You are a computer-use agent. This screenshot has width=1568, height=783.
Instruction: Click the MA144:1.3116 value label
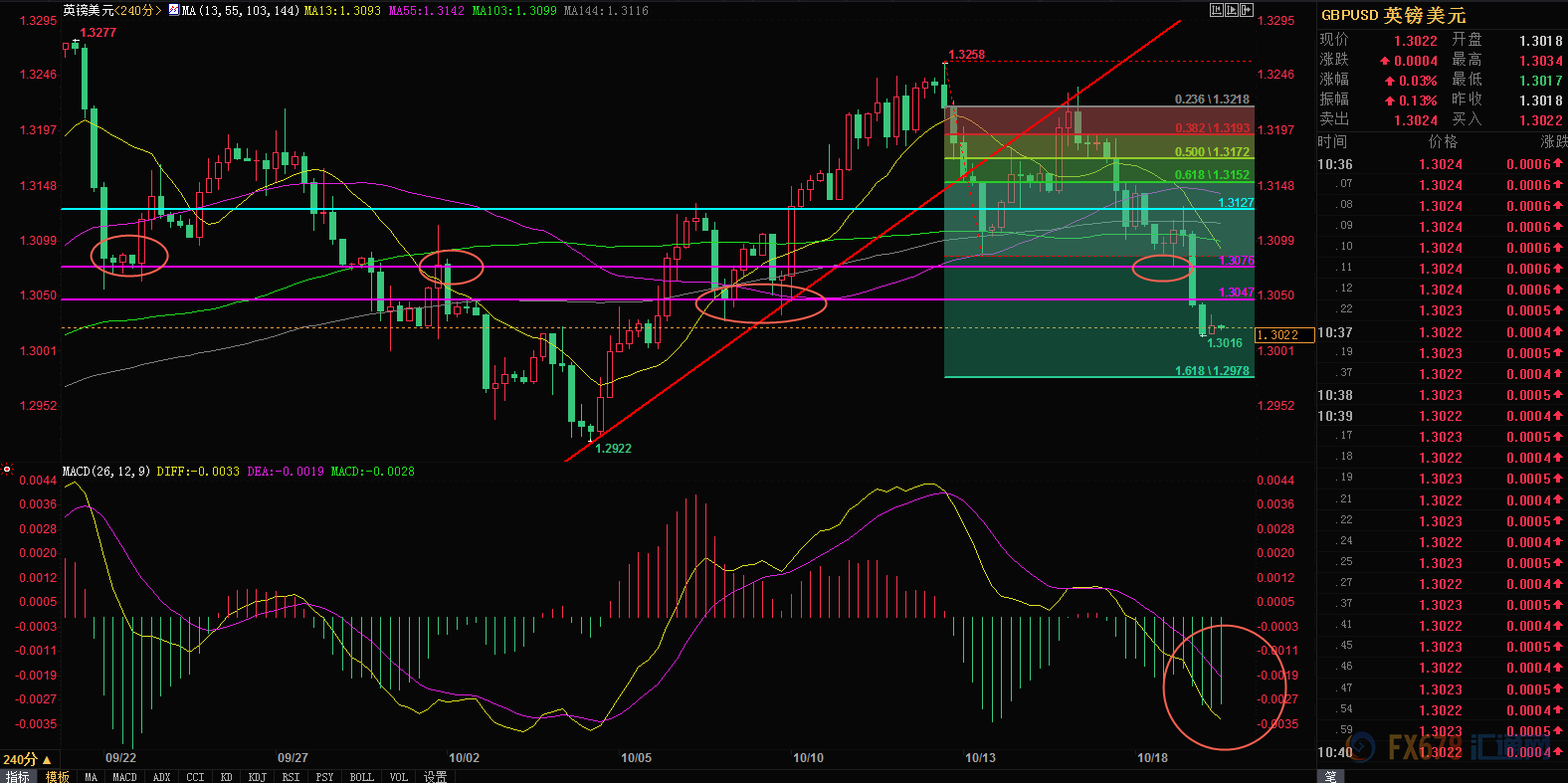click(x=606, y=11)
